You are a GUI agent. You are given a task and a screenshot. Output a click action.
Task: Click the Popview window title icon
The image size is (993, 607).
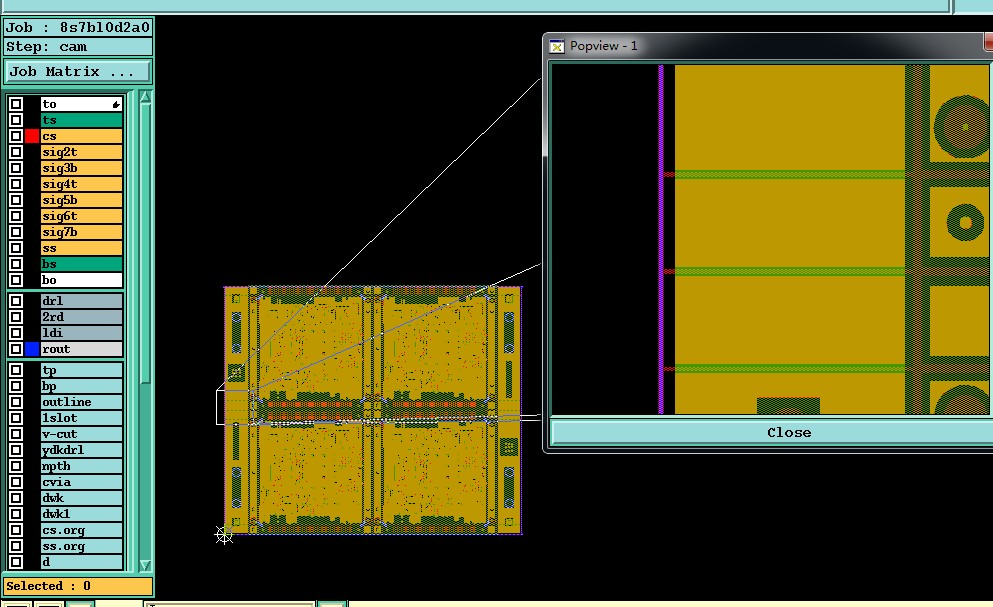557,46
